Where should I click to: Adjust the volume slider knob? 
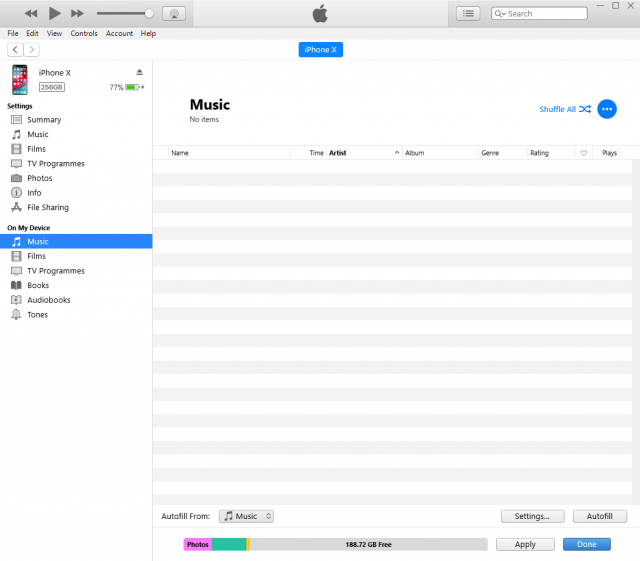[149, 13]
